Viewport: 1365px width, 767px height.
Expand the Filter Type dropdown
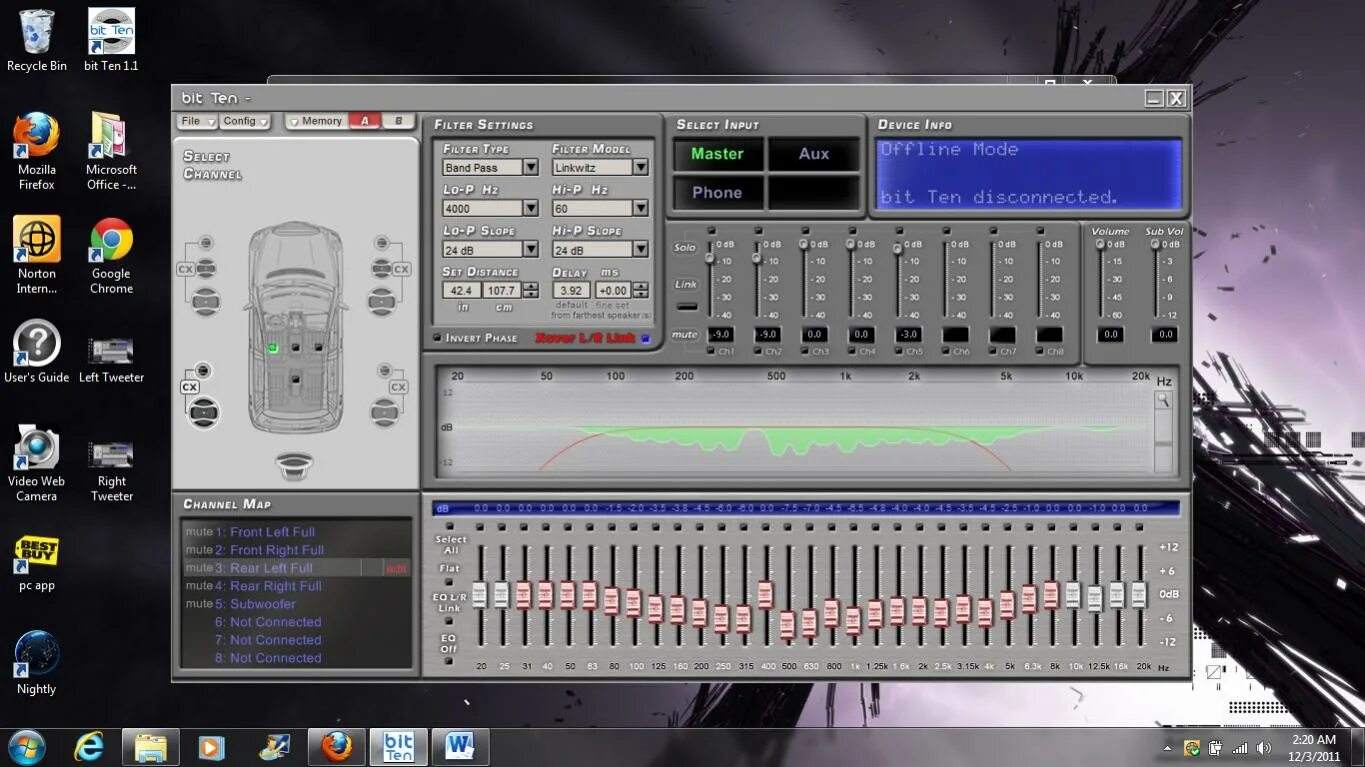pos(531,168)
